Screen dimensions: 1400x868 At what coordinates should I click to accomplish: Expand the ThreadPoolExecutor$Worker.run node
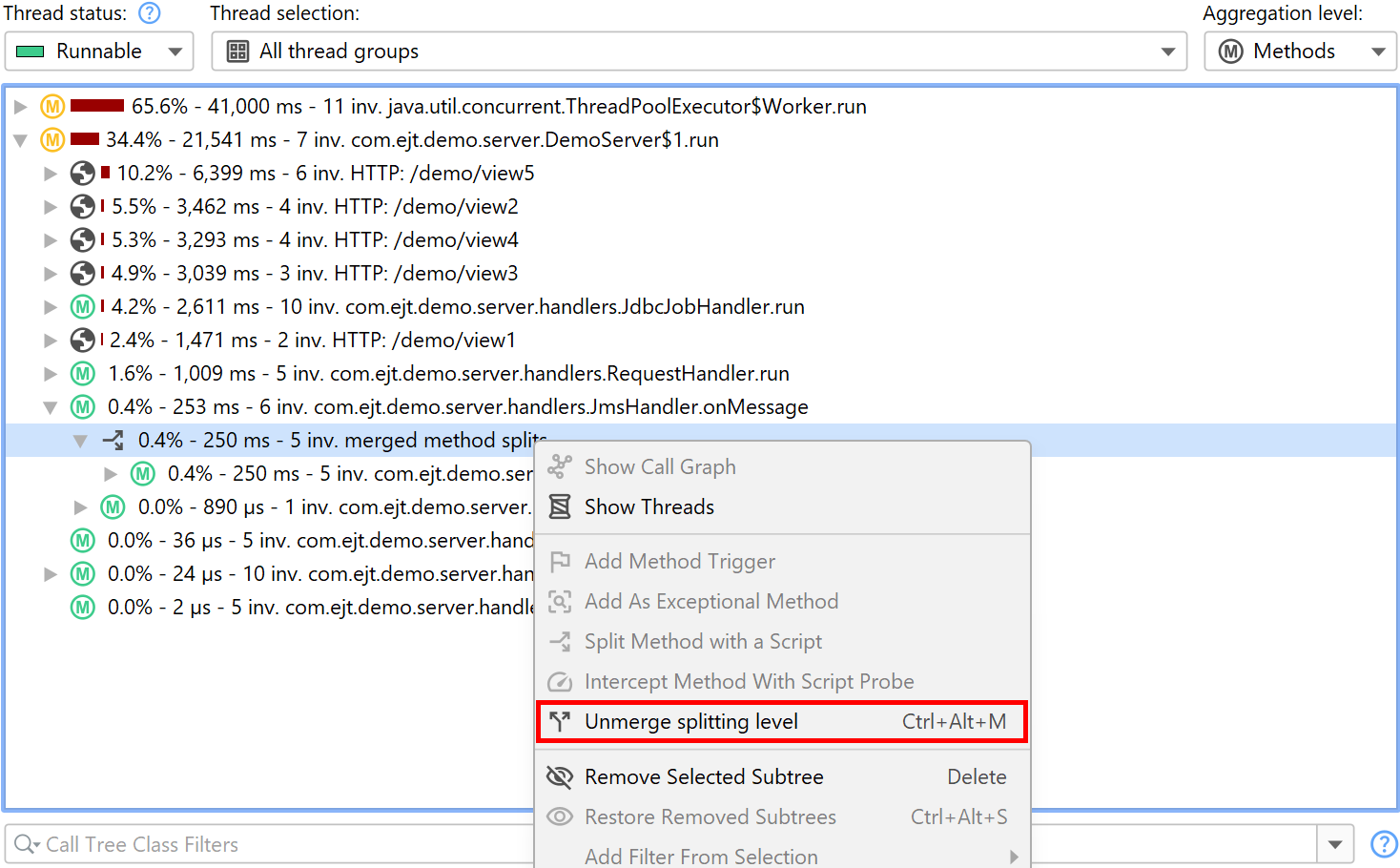[20, 107]
